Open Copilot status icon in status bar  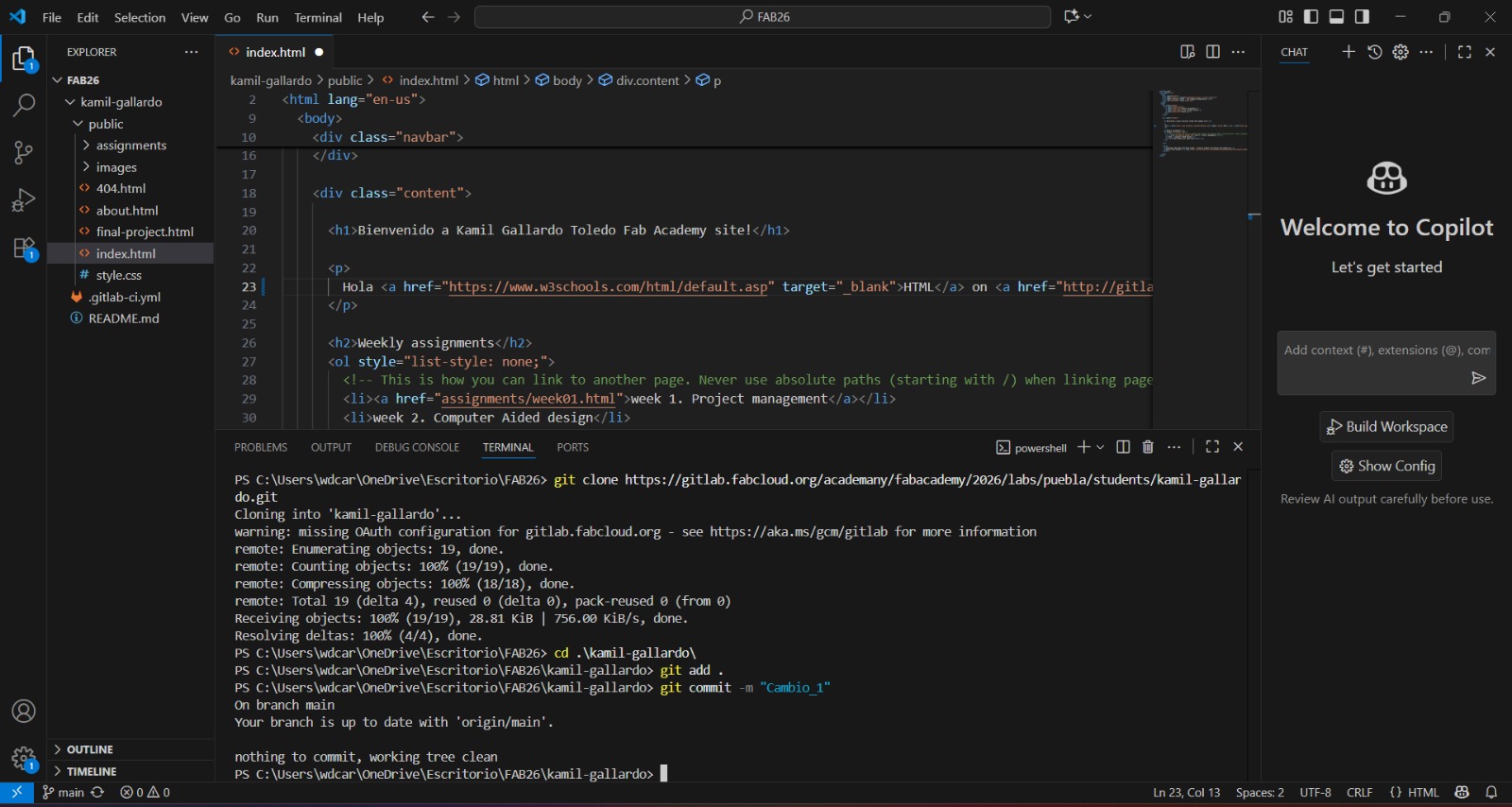click(1462, 792)
